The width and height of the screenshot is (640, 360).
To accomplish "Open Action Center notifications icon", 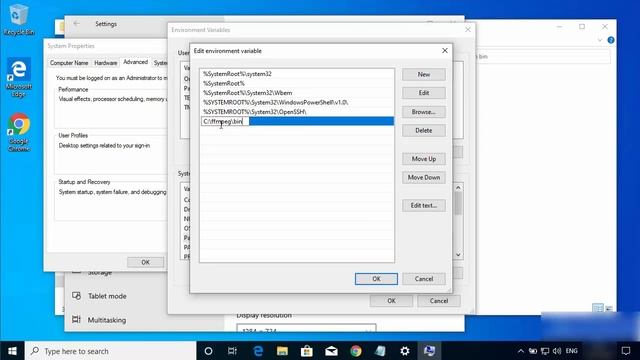I will tap(626, 351).
